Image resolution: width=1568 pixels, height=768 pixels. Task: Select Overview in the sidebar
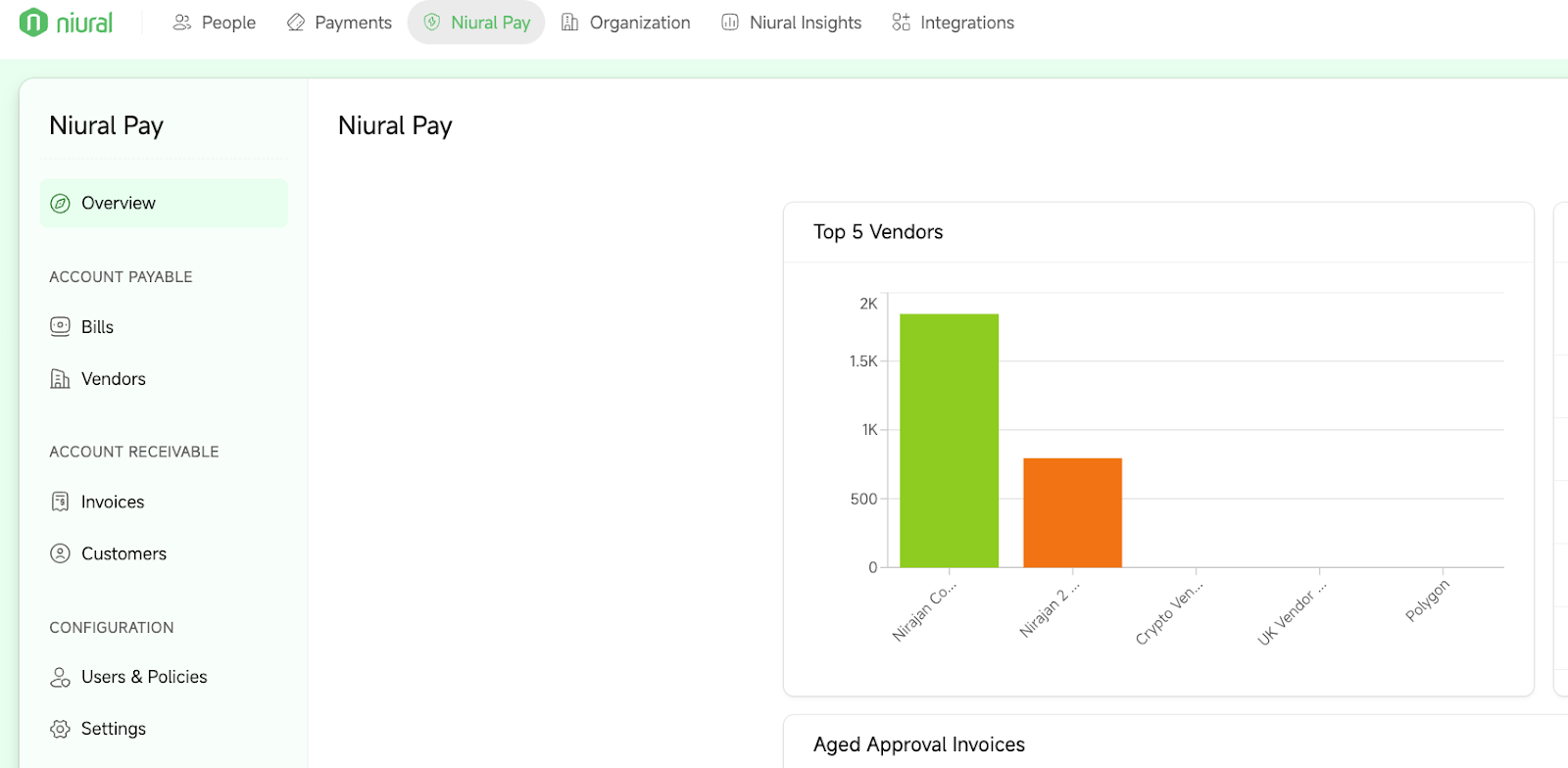[164, 203]
